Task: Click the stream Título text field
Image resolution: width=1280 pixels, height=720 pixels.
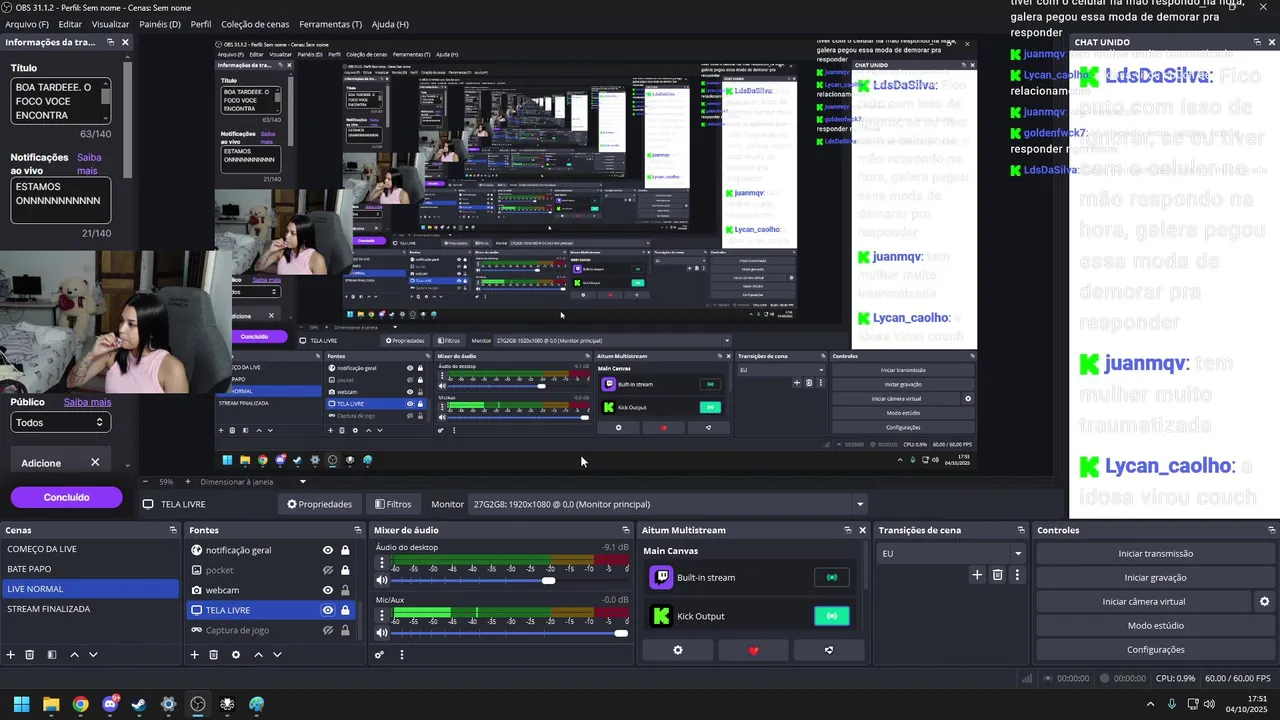Action: pos(60,101)
